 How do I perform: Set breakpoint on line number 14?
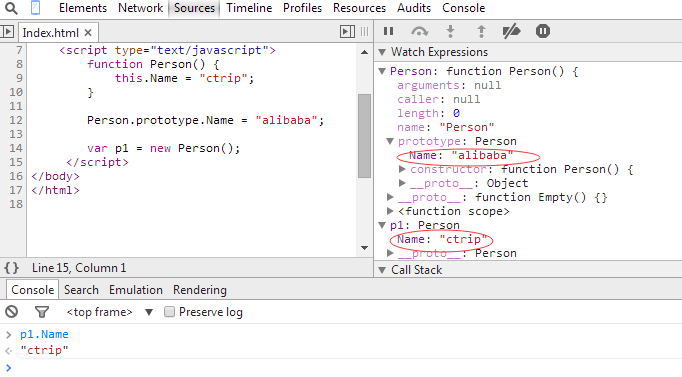[x=16, y=148]
